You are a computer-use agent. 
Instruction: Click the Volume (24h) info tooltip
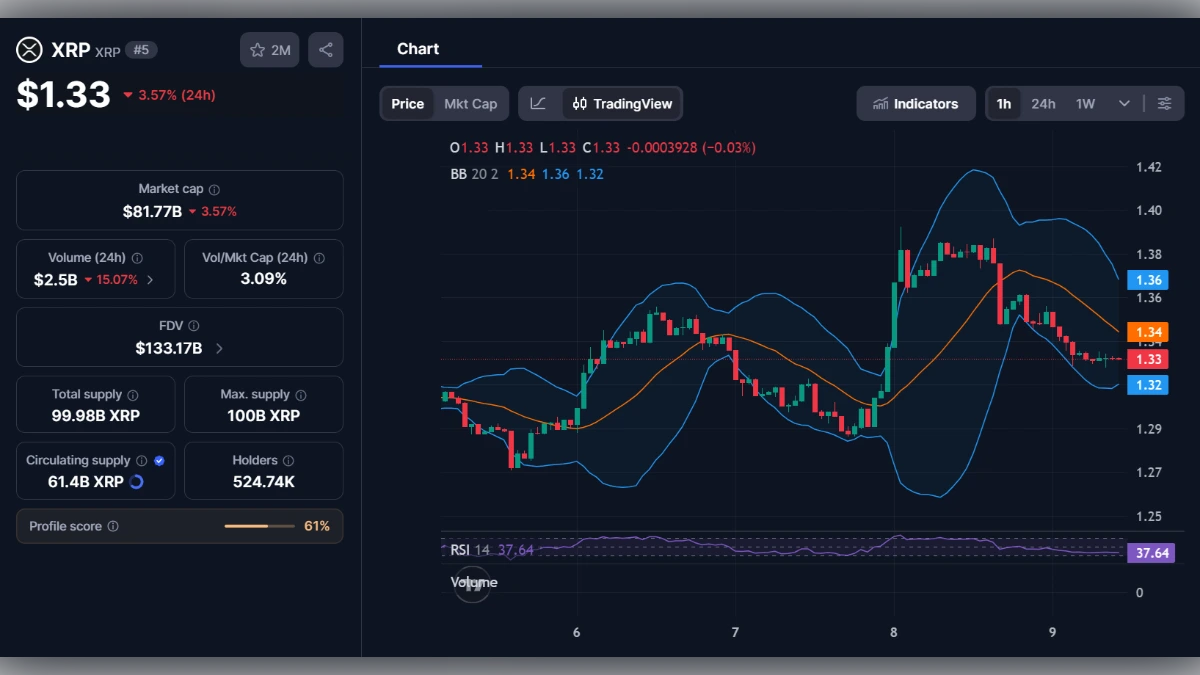135,257
